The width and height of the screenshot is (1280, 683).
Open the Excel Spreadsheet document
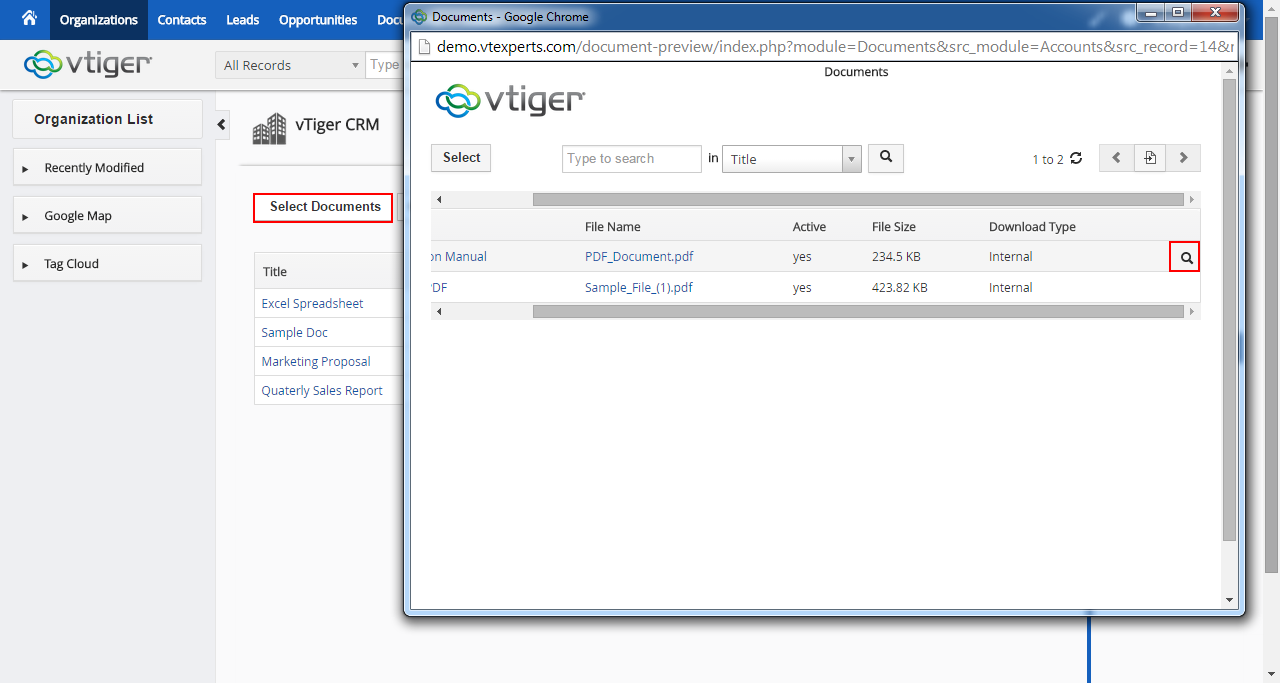pyautogui.click(x=312, y=303)
